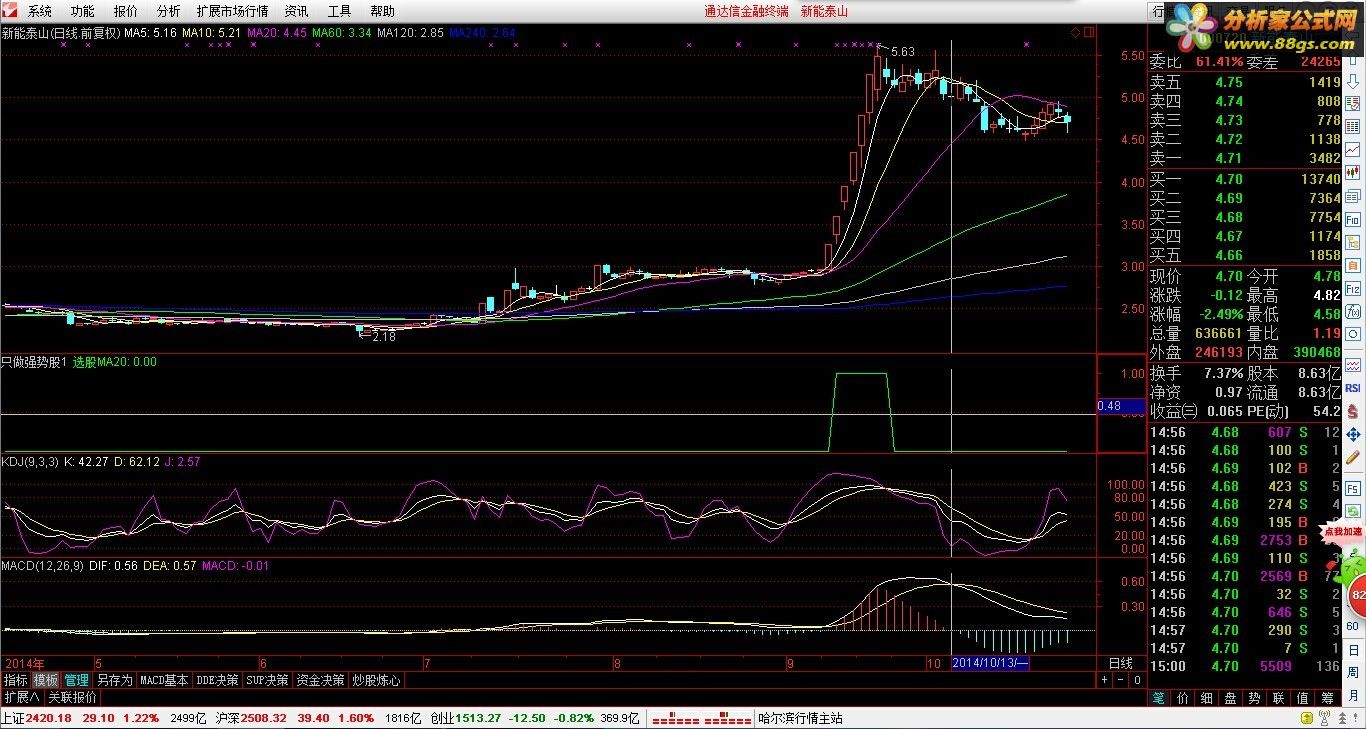The width and height of the screenshot is (1366, 729).
Task: Click the green refresh icon
Action: (1353, 513)
